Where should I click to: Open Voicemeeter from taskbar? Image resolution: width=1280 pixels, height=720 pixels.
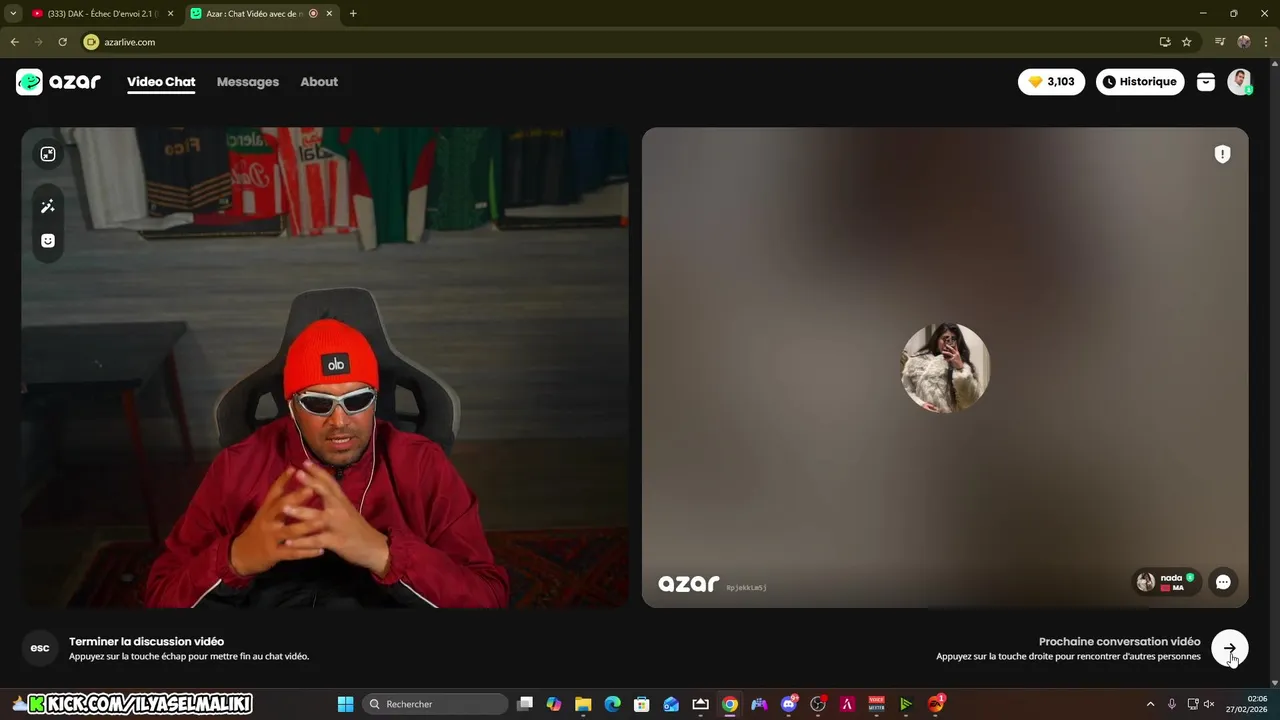[x=876, y=704]
